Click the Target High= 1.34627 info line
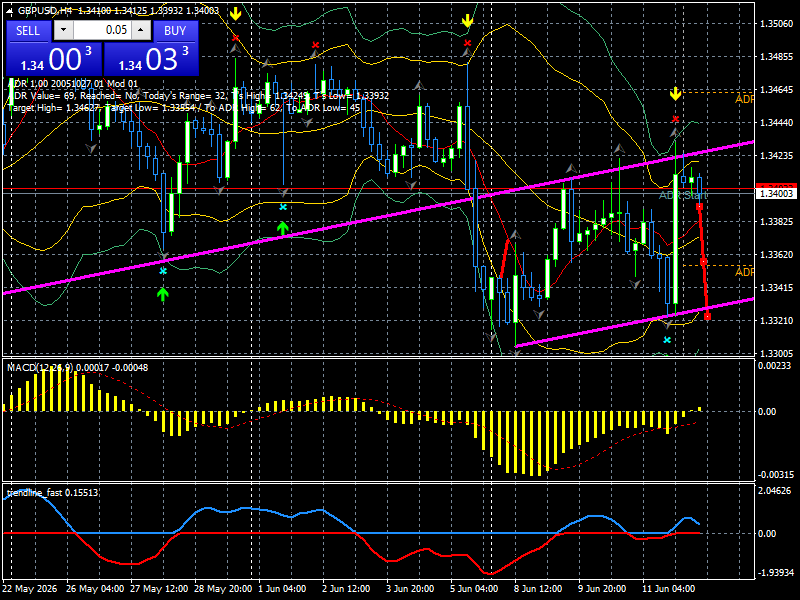This screenshot has height=600, width=800. 184,108
